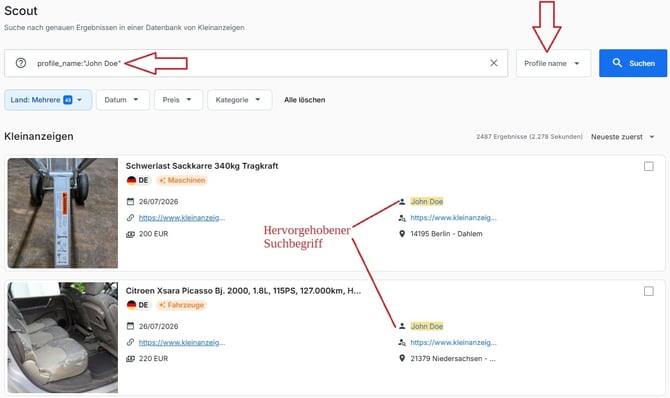The image size is (670, 398).
Task: Open the Preis filter dropdown
Action: pos(178,100)
